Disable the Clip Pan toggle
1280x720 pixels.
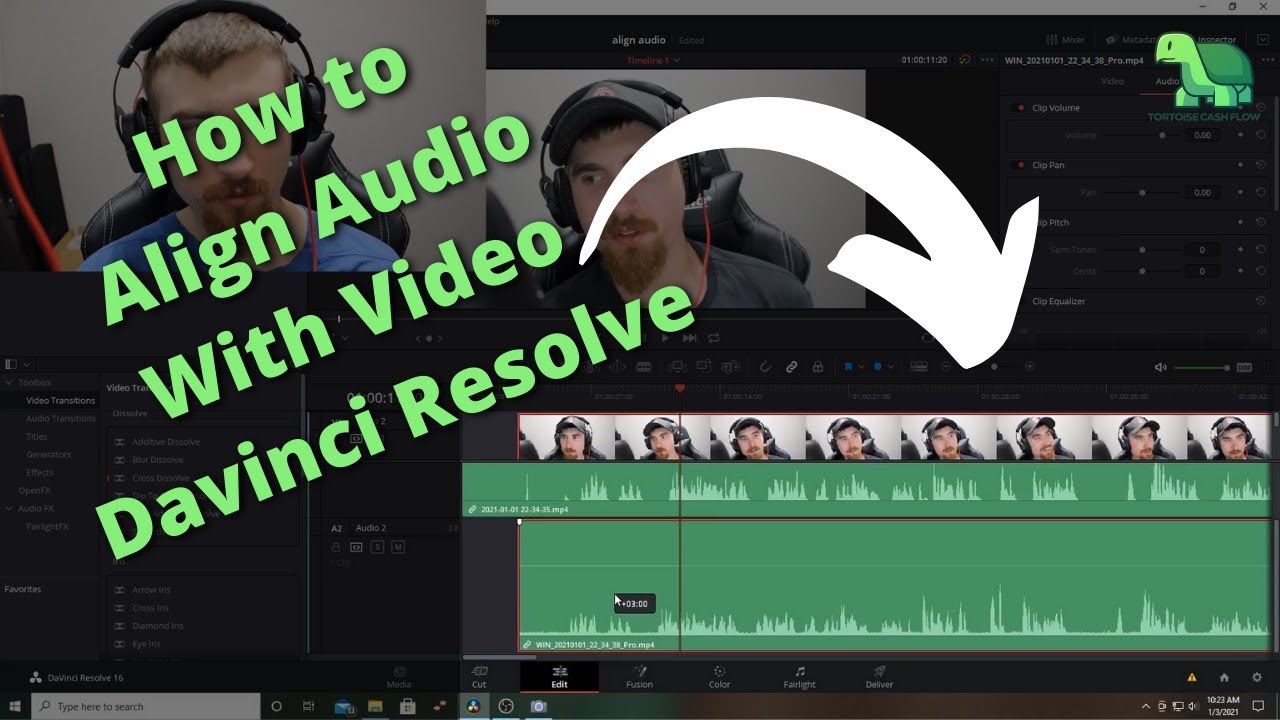click(1020, 165)
